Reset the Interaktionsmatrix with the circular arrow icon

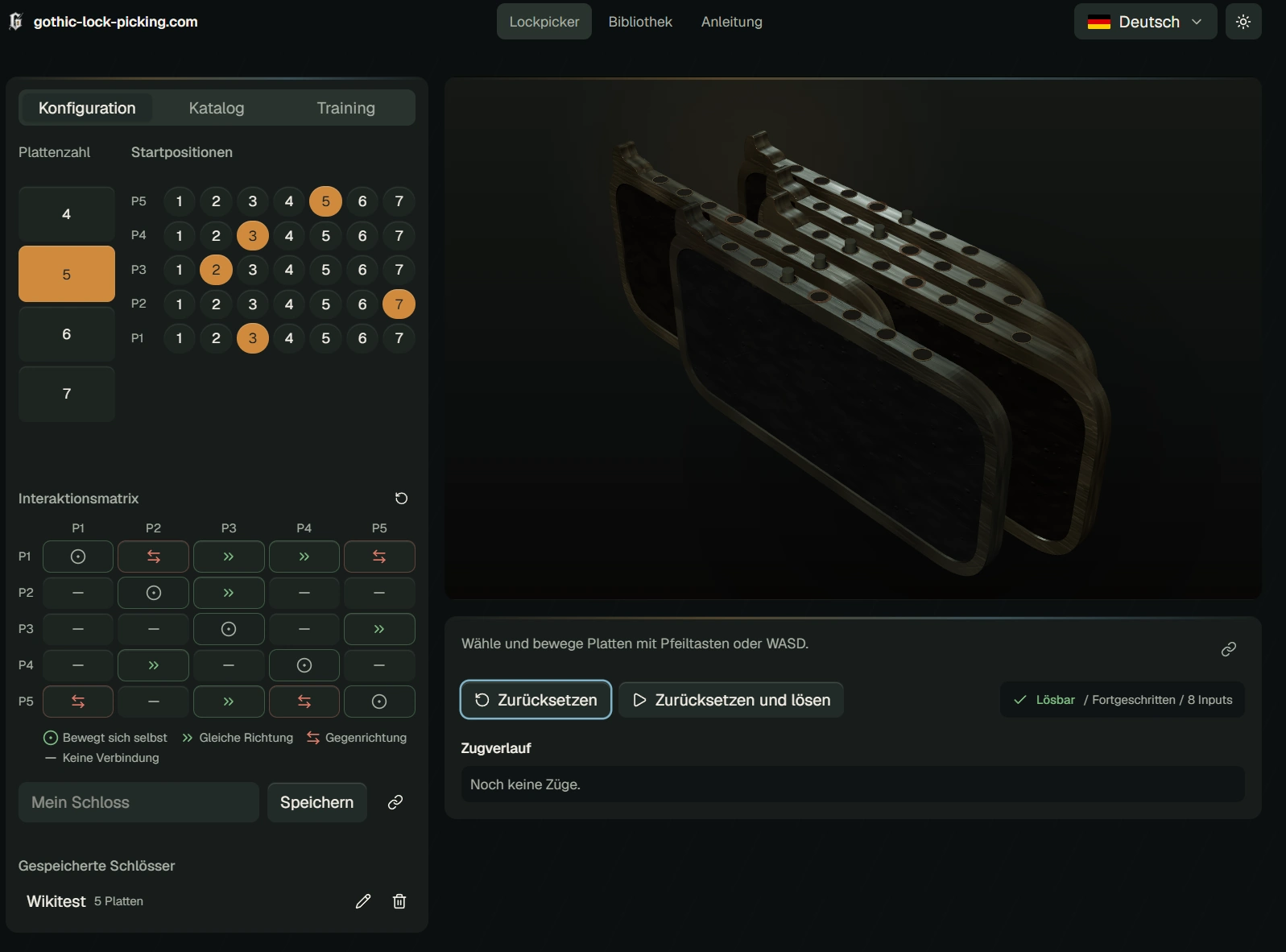(x=401, y=499)
